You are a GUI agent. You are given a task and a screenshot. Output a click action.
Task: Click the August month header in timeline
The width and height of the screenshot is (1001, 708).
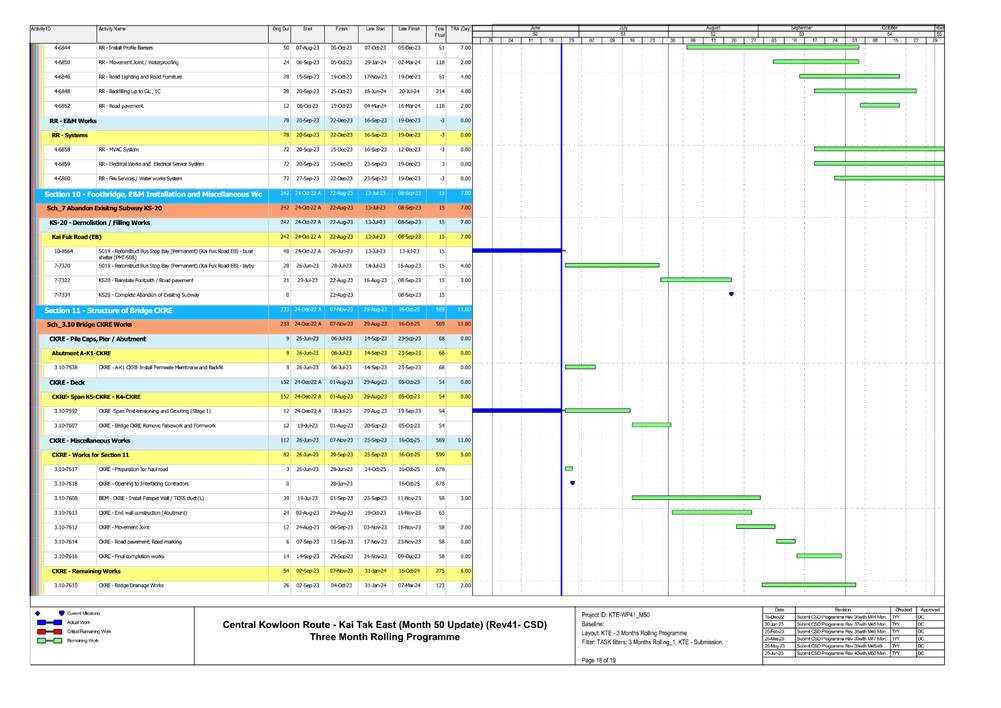[x=713, y=27]
